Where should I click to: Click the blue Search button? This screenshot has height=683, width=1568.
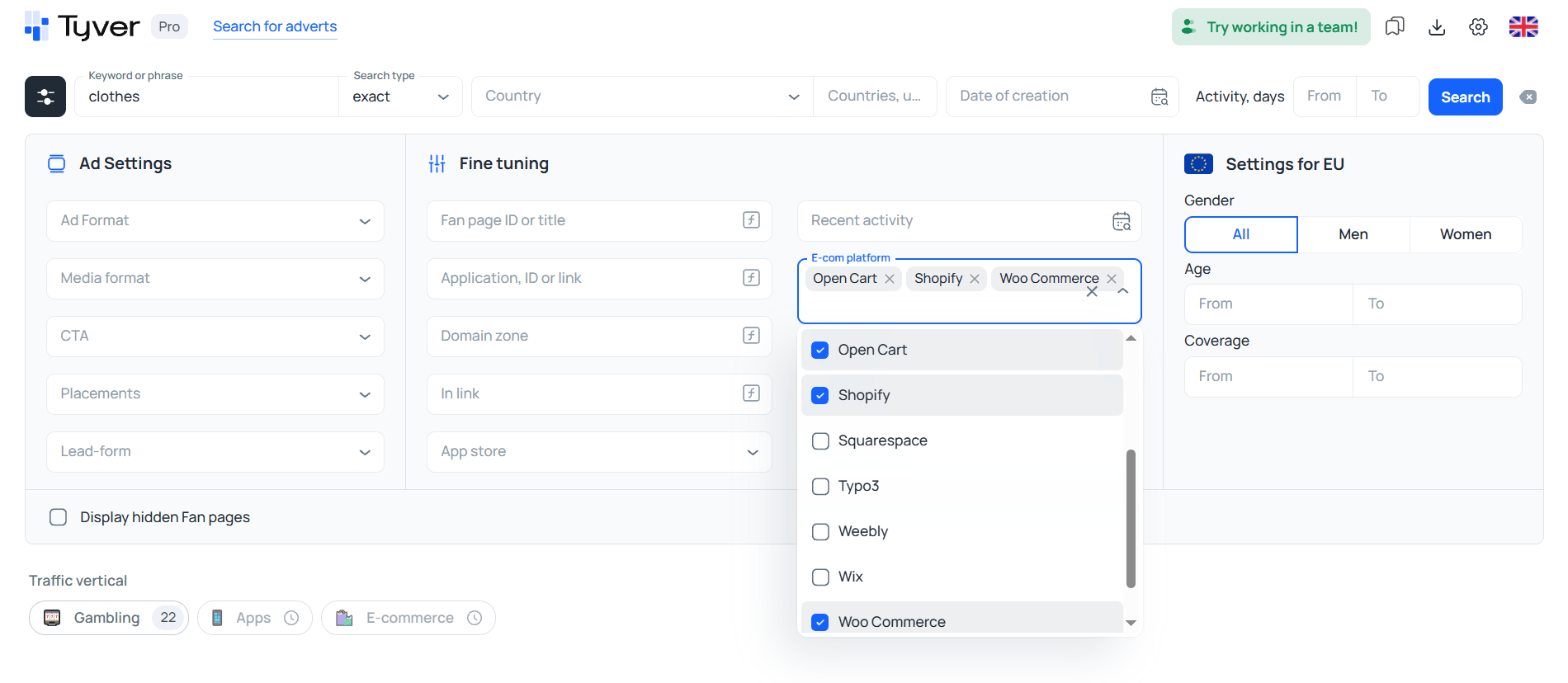point(1466,97)
